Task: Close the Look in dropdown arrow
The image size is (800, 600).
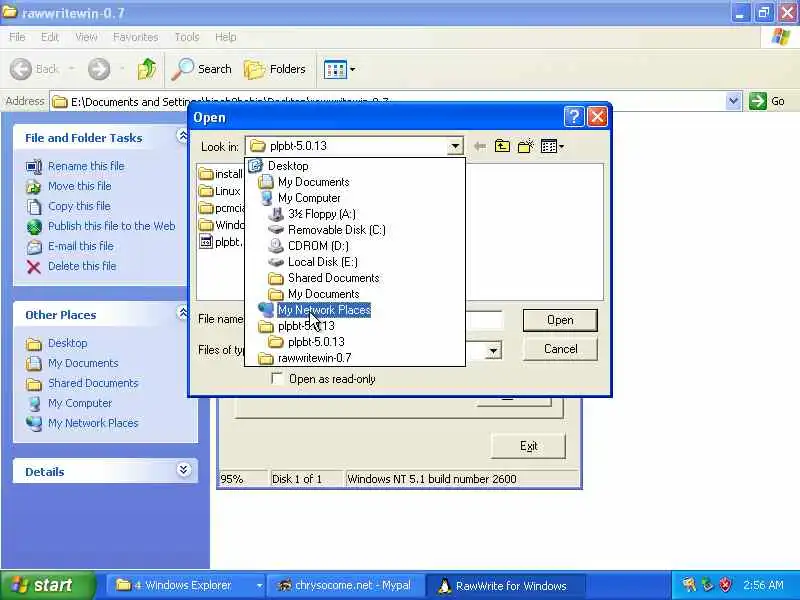Action: point(455,146)
